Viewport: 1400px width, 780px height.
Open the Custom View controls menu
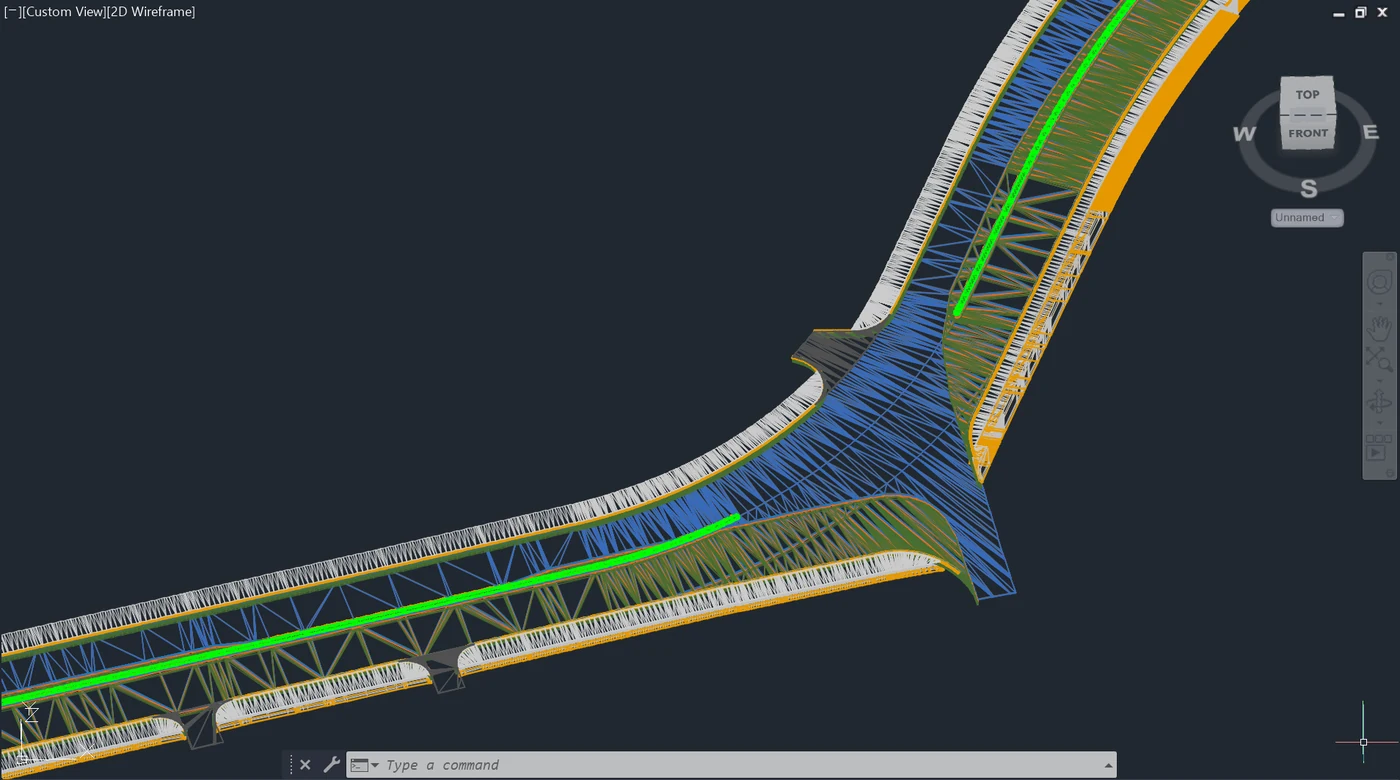(x=63, y=12)
